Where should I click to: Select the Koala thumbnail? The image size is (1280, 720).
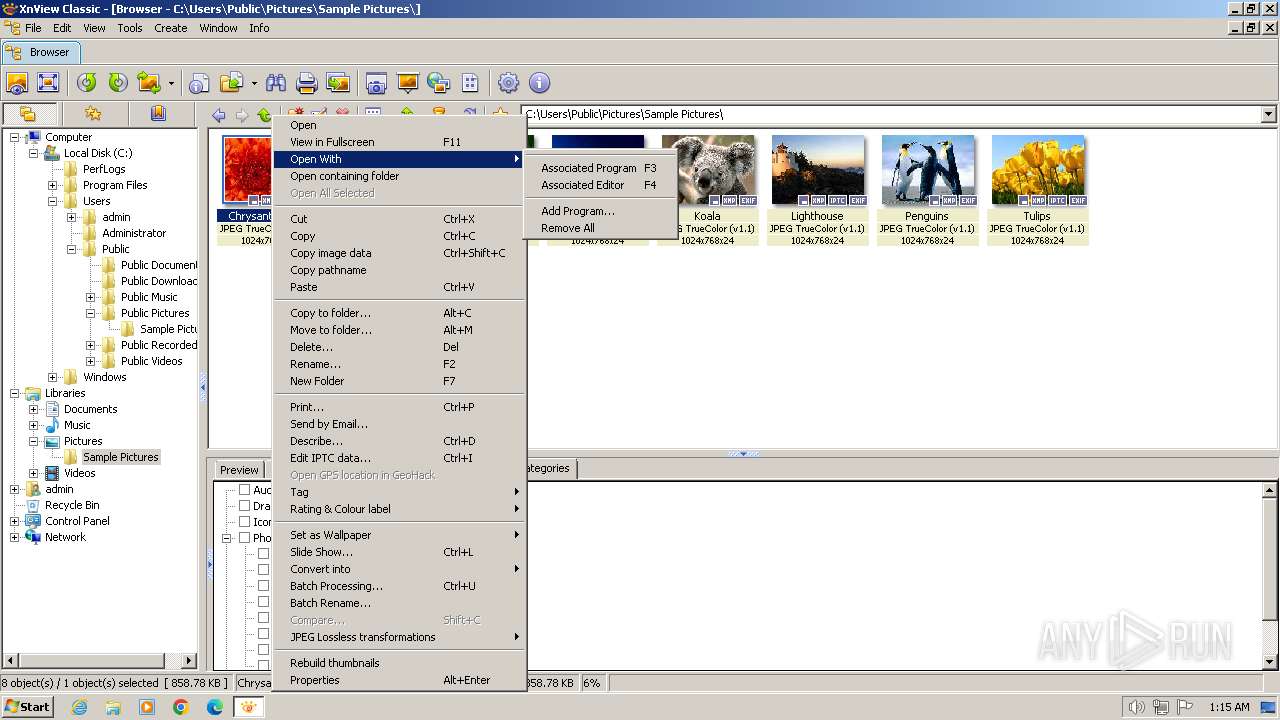(707, 190)
